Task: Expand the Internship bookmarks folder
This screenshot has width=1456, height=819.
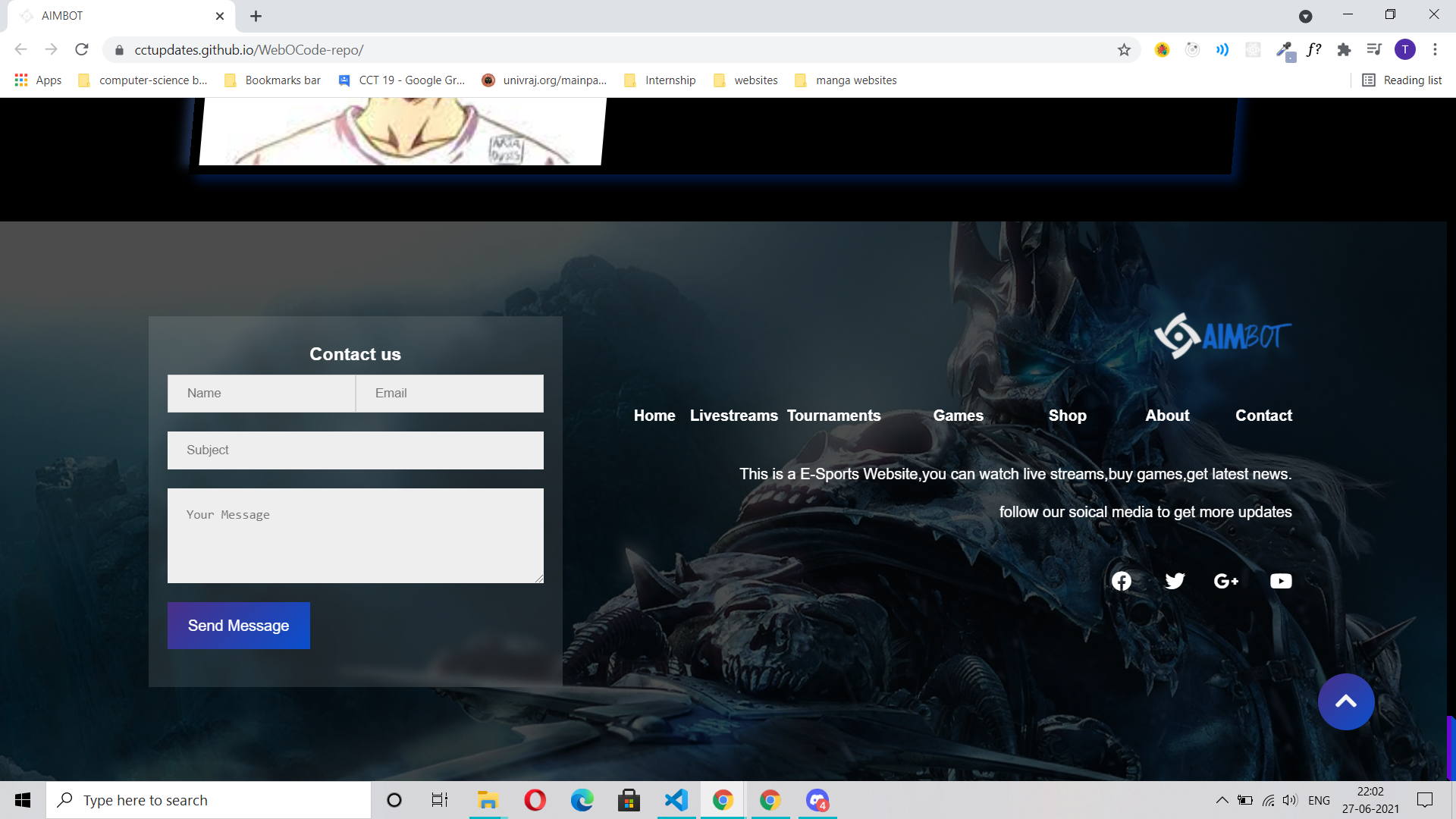Action: 660,80
